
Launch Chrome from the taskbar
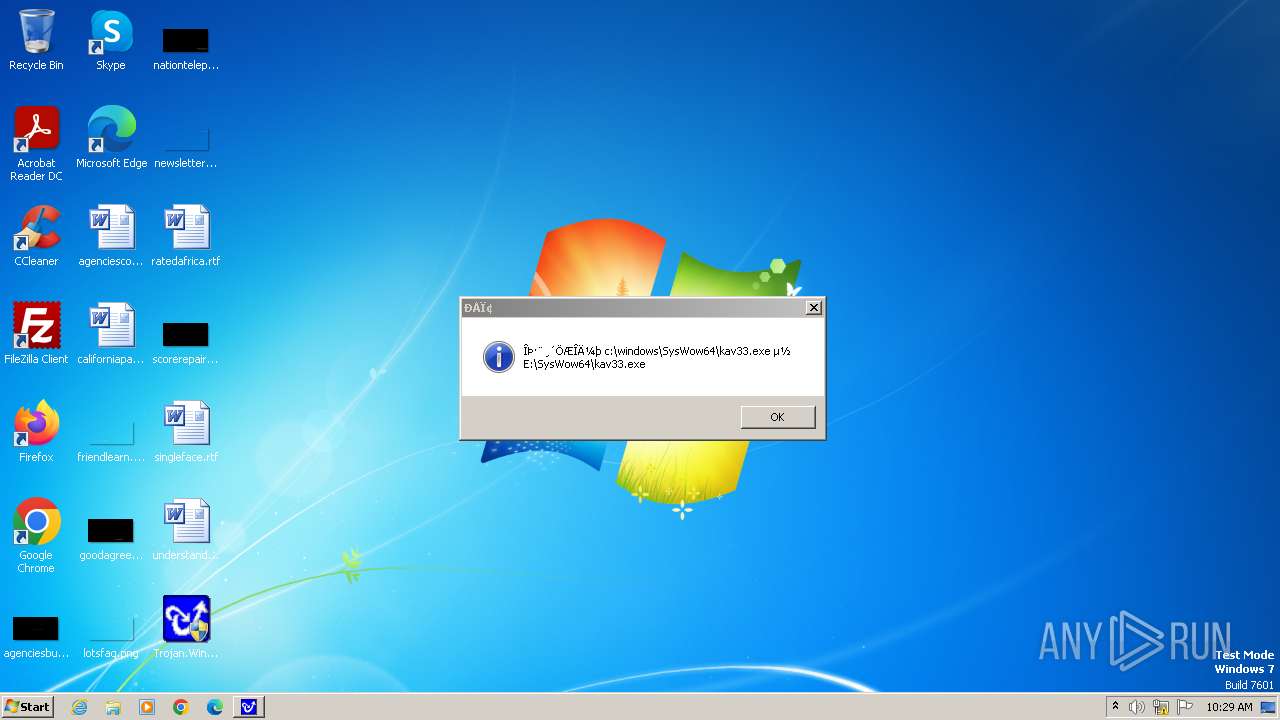click(181, 707)
